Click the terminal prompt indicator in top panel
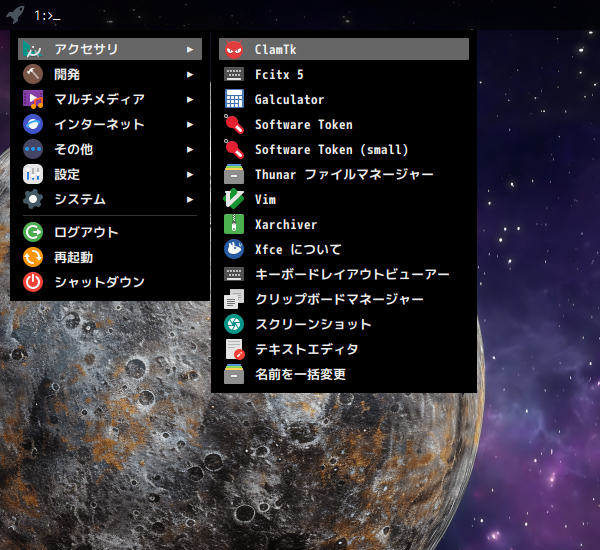This screenshot has width=600, height=550. (47, 16)
